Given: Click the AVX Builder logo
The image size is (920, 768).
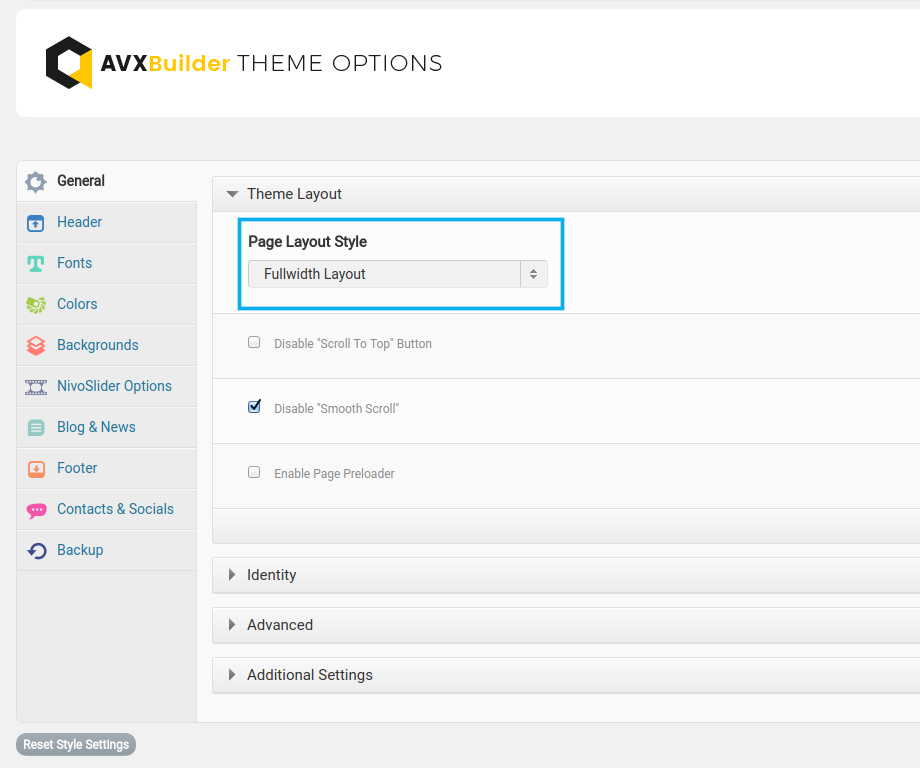Looking at the screenshot, I should click(x=69, y=63).
